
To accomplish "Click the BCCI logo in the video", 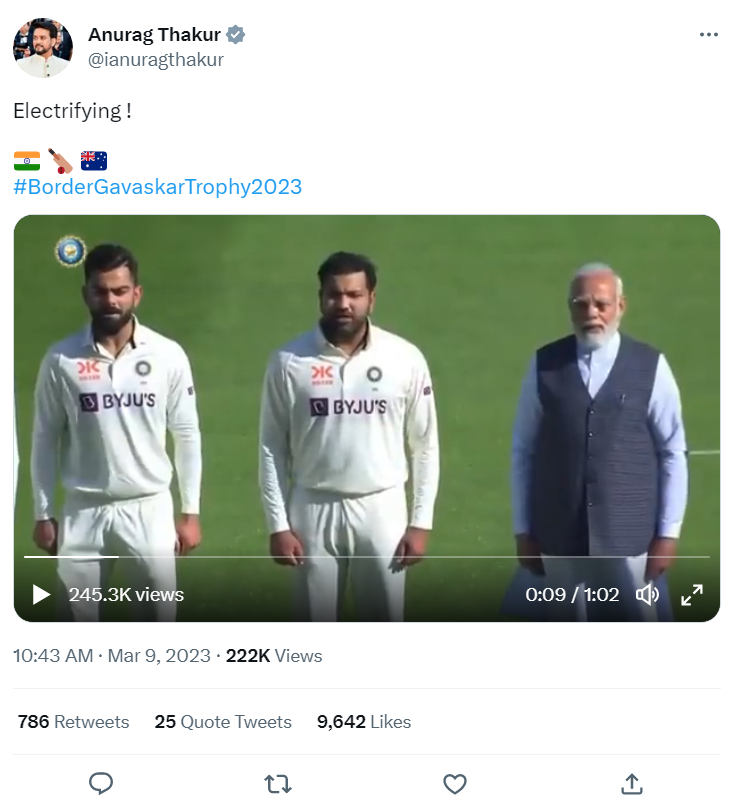I will tap(70, 251).
